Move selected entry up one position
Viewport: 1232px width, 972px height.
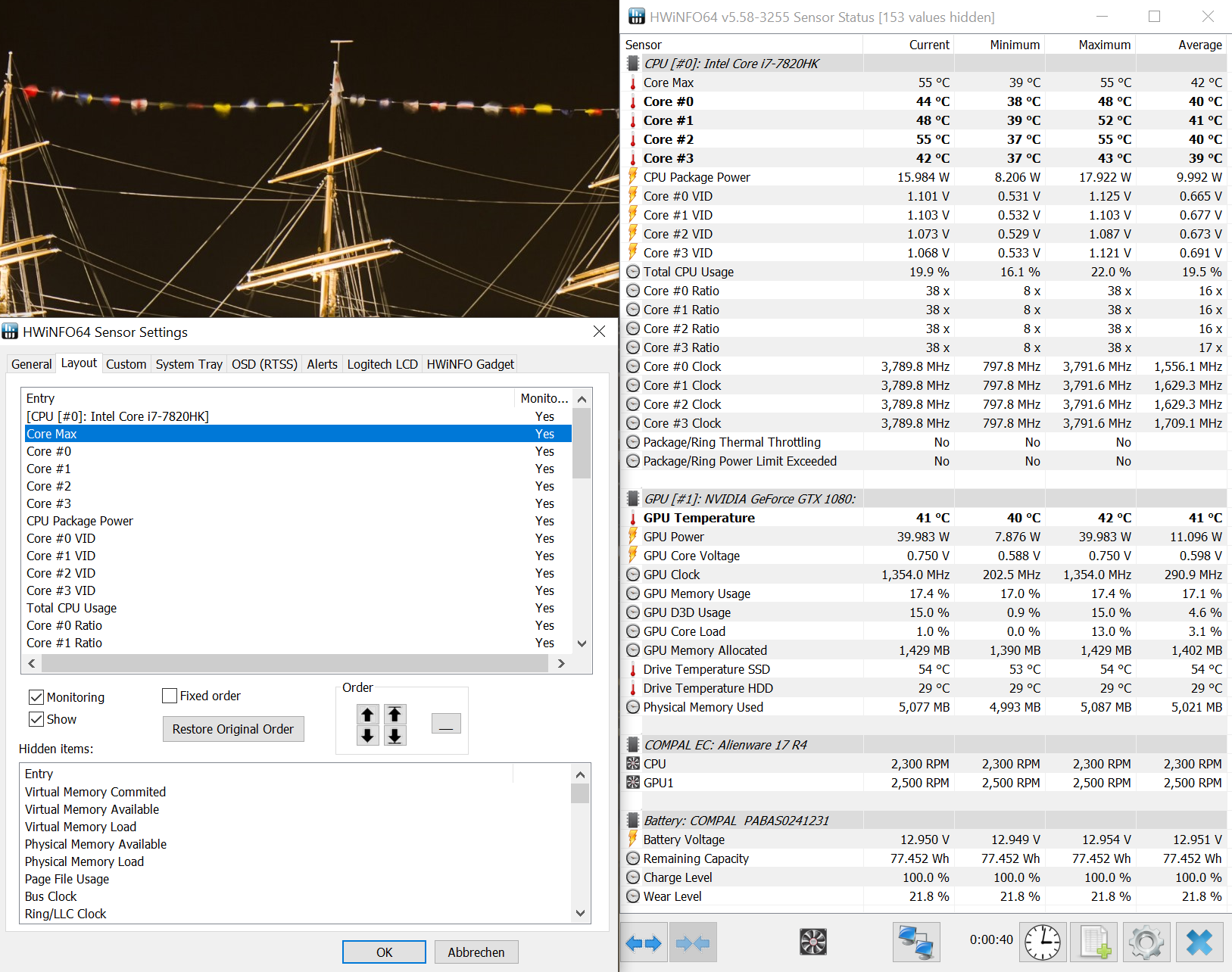367,715
